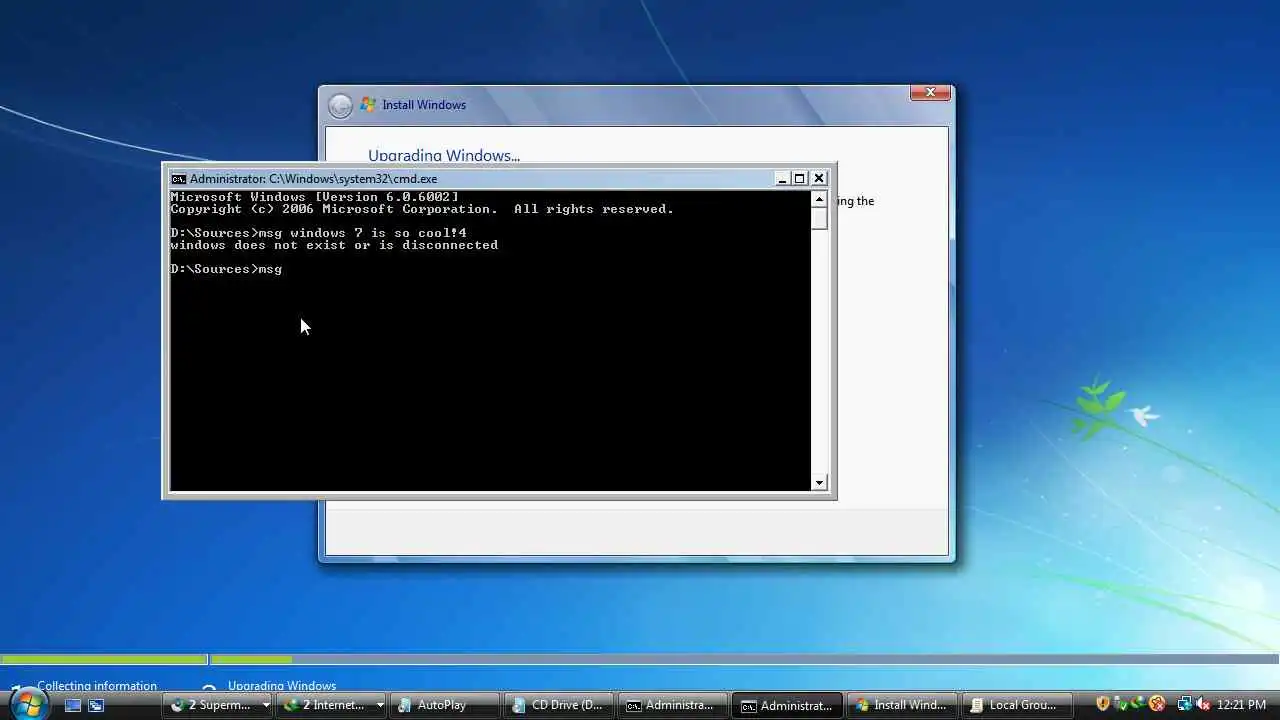Expand the 2 Superm... taskbar group arrow
1280x720 pixels.
click(x=266, y=705)
